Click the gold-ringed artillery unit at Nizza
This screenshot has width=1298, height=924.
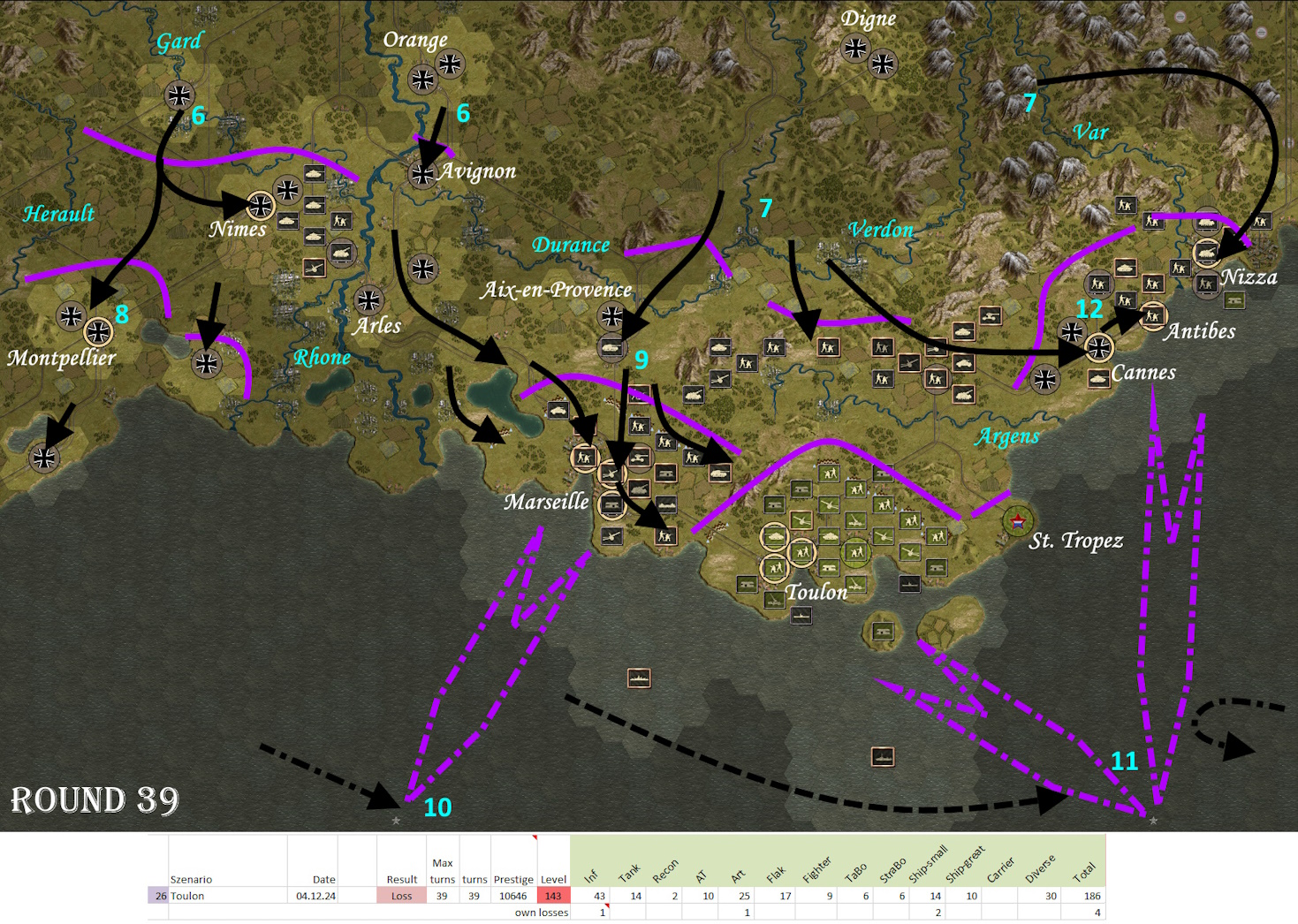click(1207, 252)
